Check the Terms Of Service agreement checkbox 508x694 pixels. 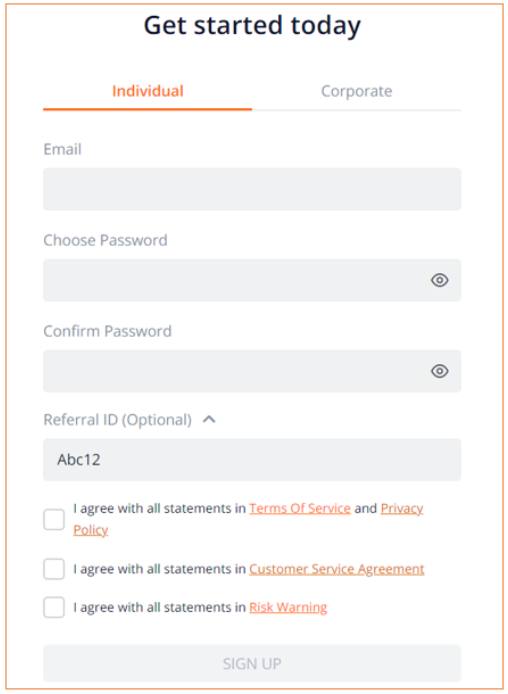point(54,519)
